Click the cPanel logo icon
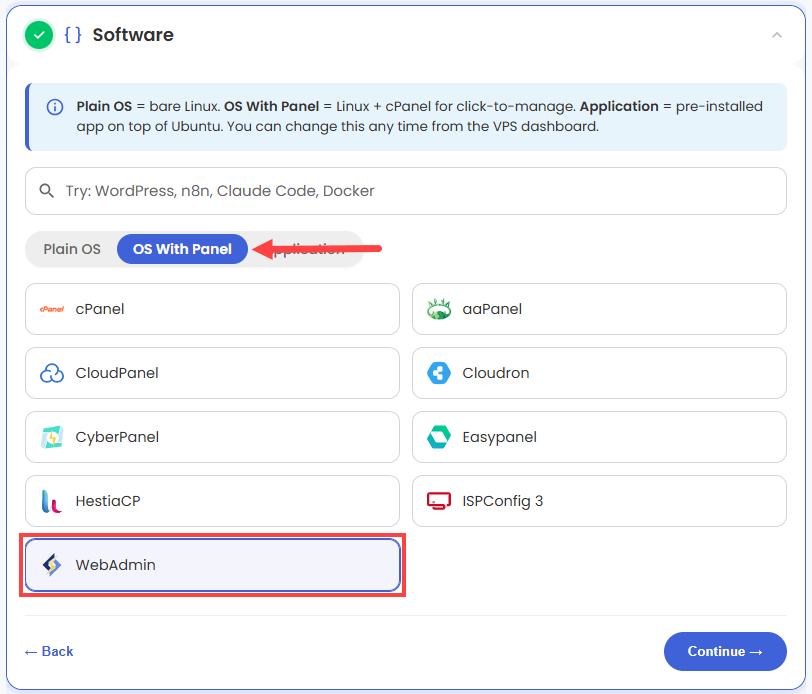 coord(52,309)
